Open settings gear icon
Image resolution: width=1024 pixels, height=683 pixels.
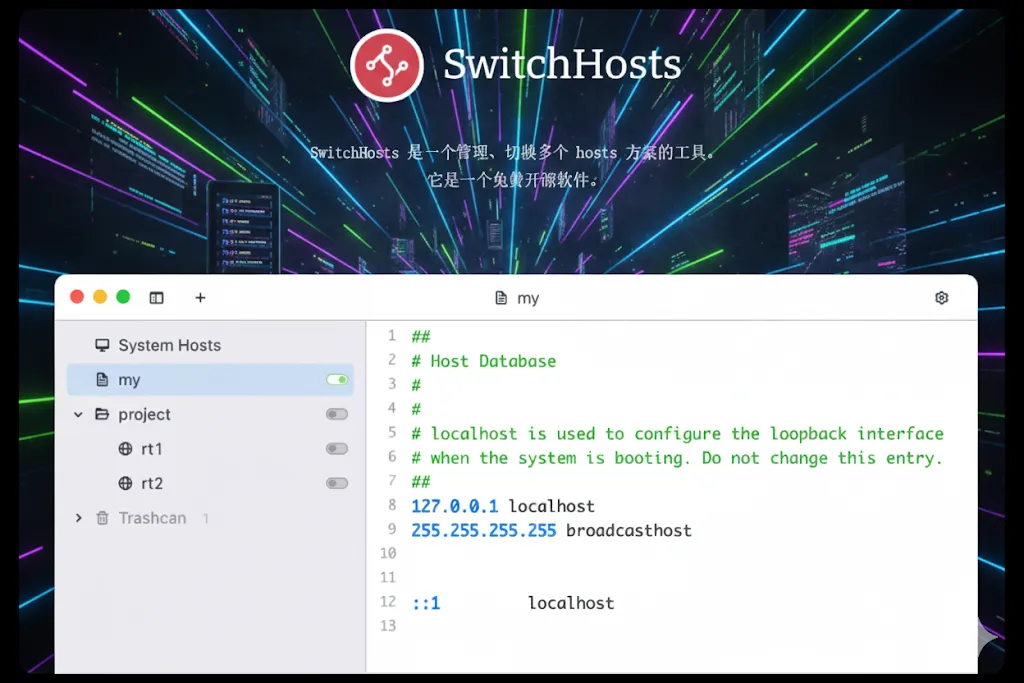tap(941, 298)
